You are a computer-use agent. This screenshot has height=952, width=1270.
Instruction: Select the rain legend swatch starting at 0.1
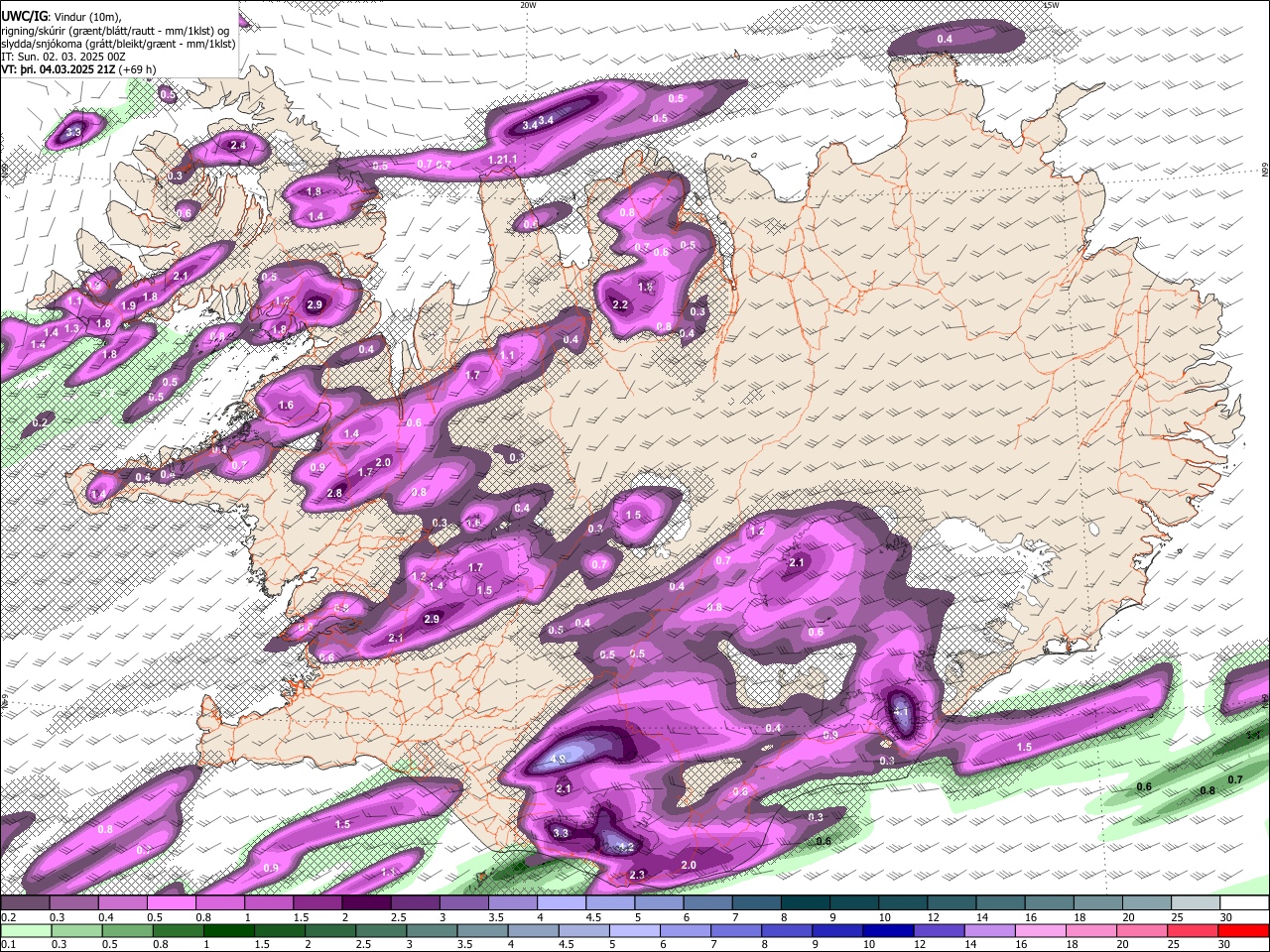(25, 931)
